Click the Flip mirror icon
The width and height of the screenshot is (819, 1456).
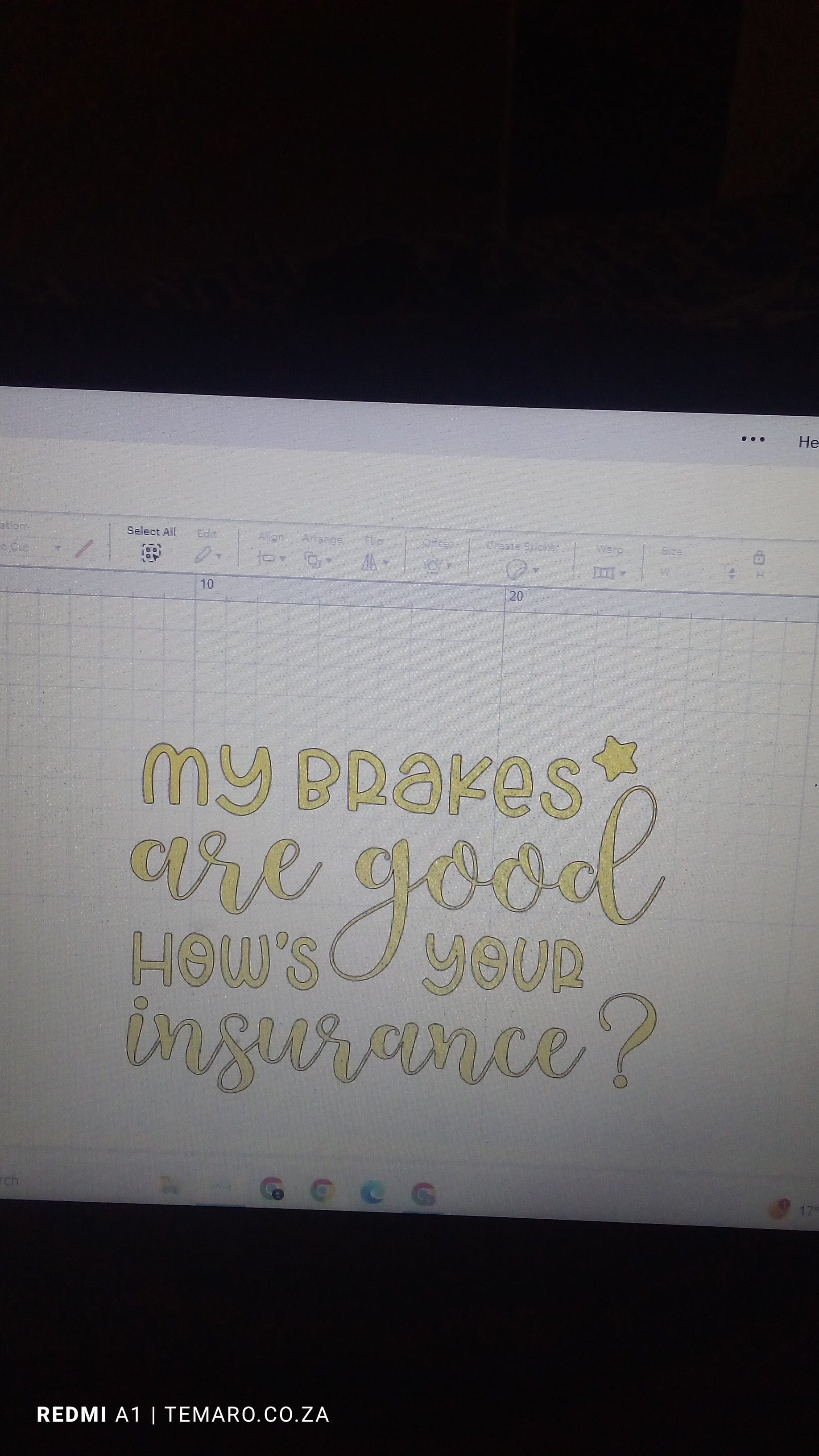(370, 563)
